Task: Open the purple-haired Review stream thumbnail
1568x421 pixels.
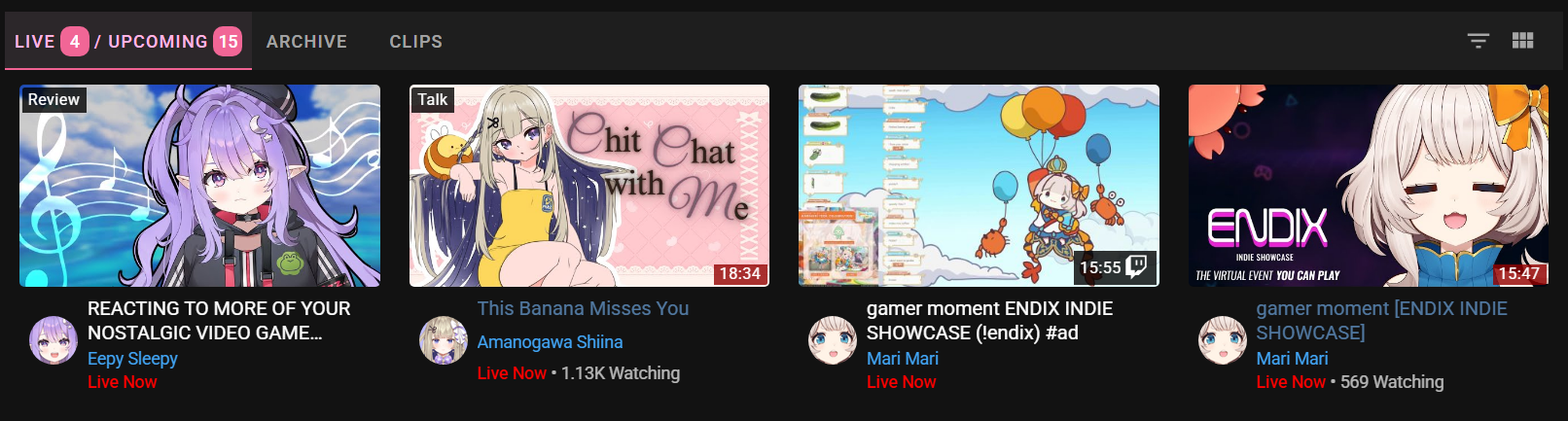Action: [199, 186]
